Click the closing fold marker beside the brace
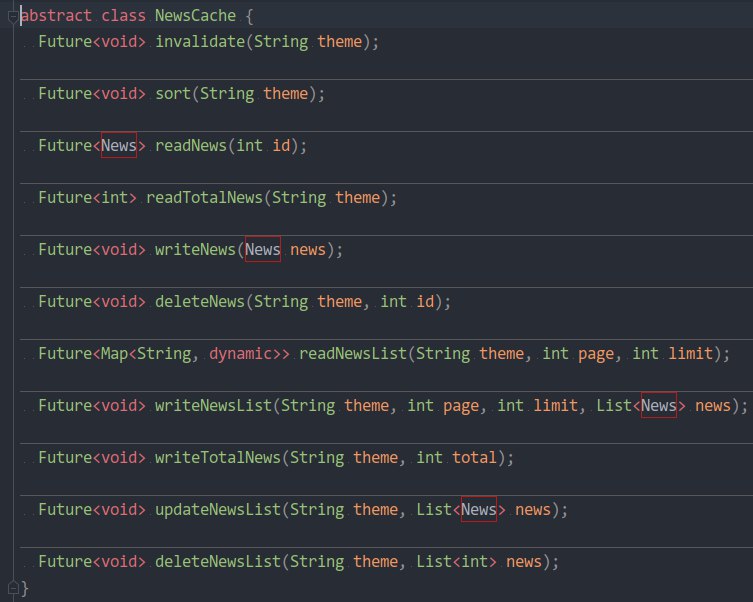The image size is (753, 602). point(13,587)
